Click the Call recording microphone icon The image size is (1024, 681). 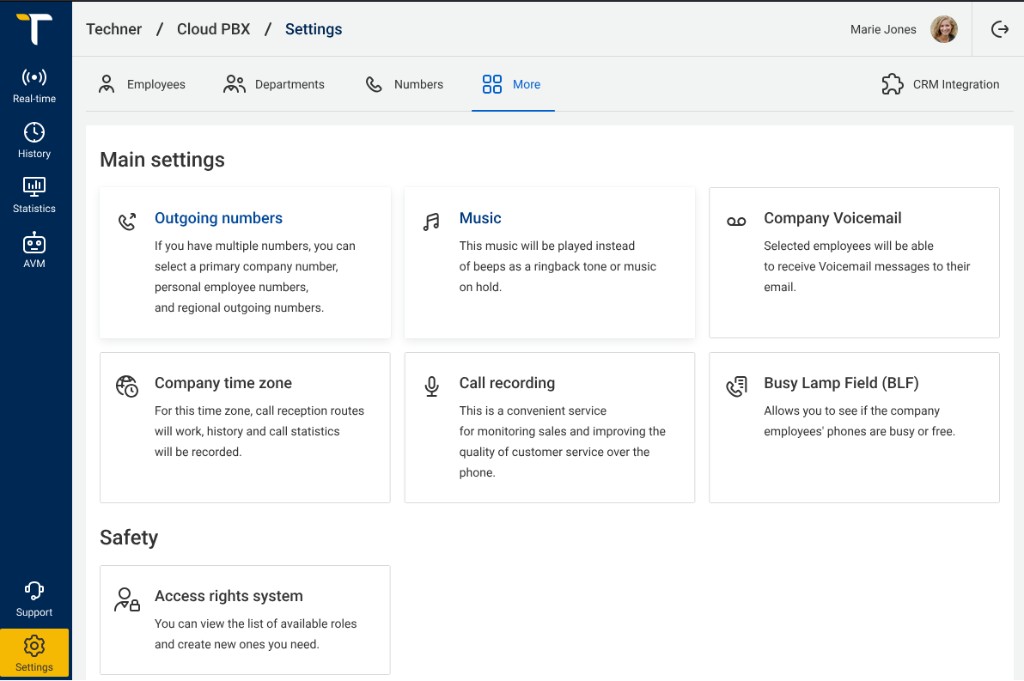click(x=432, y=387)
